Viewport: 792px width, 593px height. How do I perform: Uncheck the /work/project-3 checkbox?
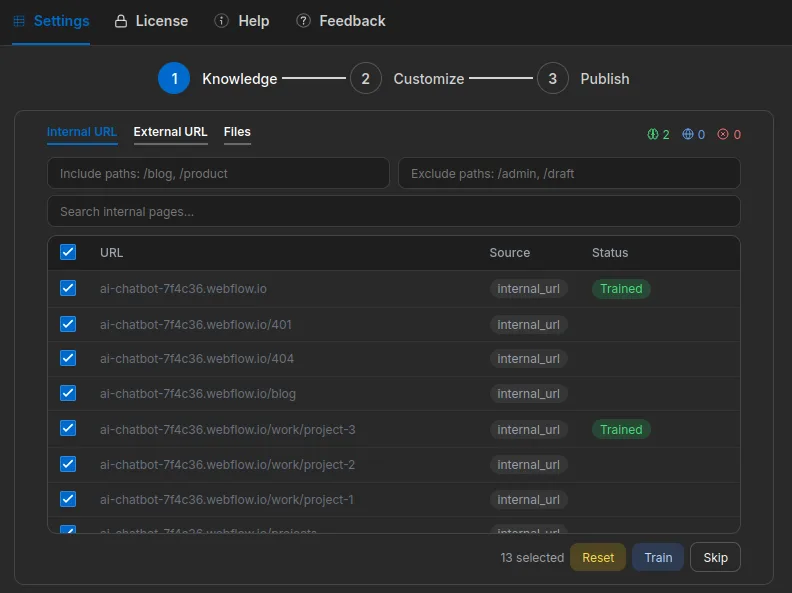(x=68, y=428)
